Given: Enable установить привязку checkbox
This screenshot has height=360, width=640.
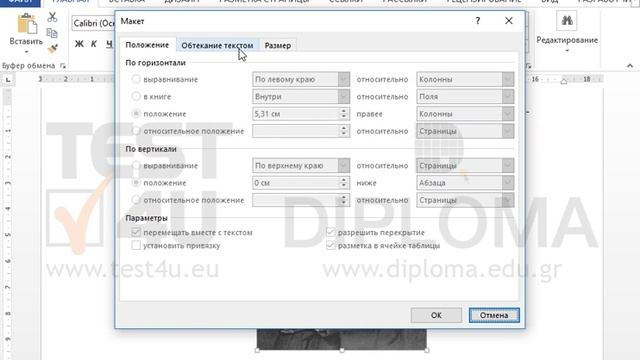Looking at the screenshot, I should click(136, 245).
